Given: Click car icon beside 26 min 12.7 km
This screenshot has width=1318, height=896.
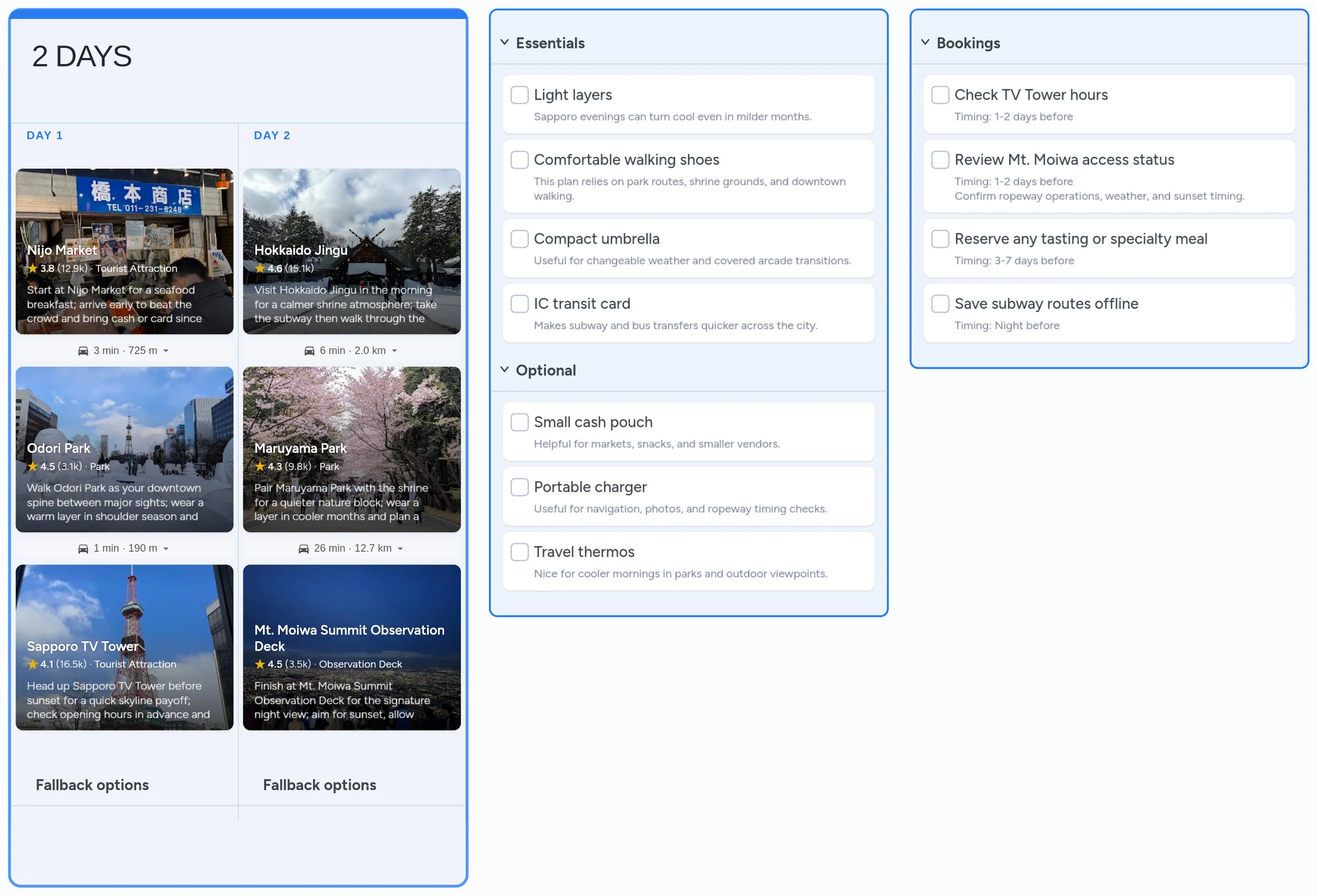Looking at the screenshot, I should coord(304,549).
